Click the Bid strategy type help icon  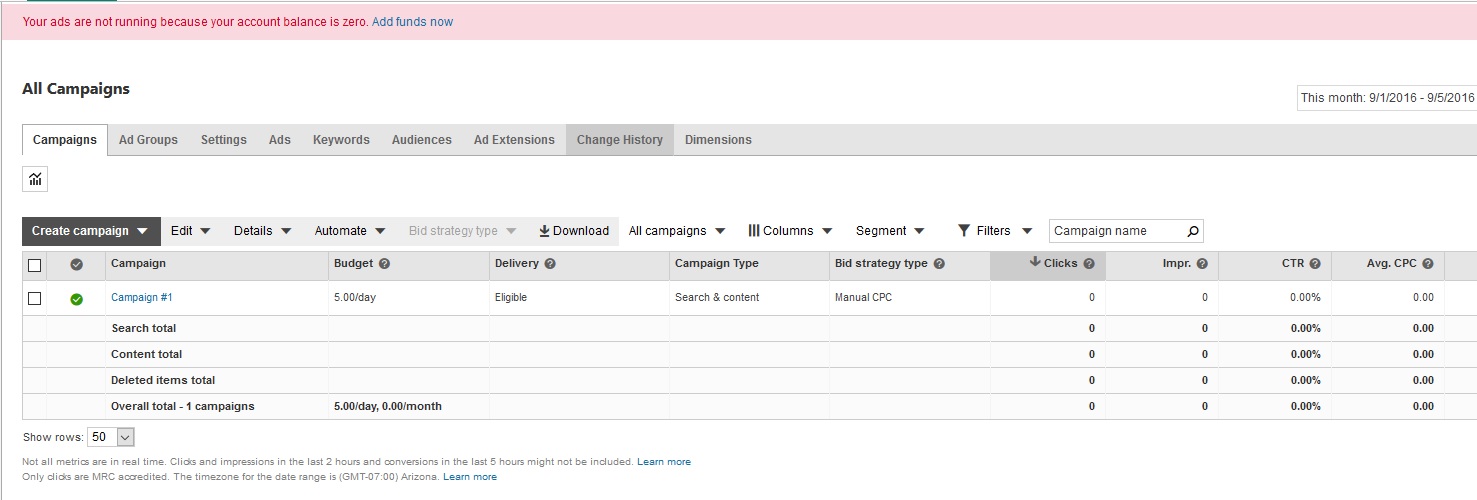click(939, 264)
